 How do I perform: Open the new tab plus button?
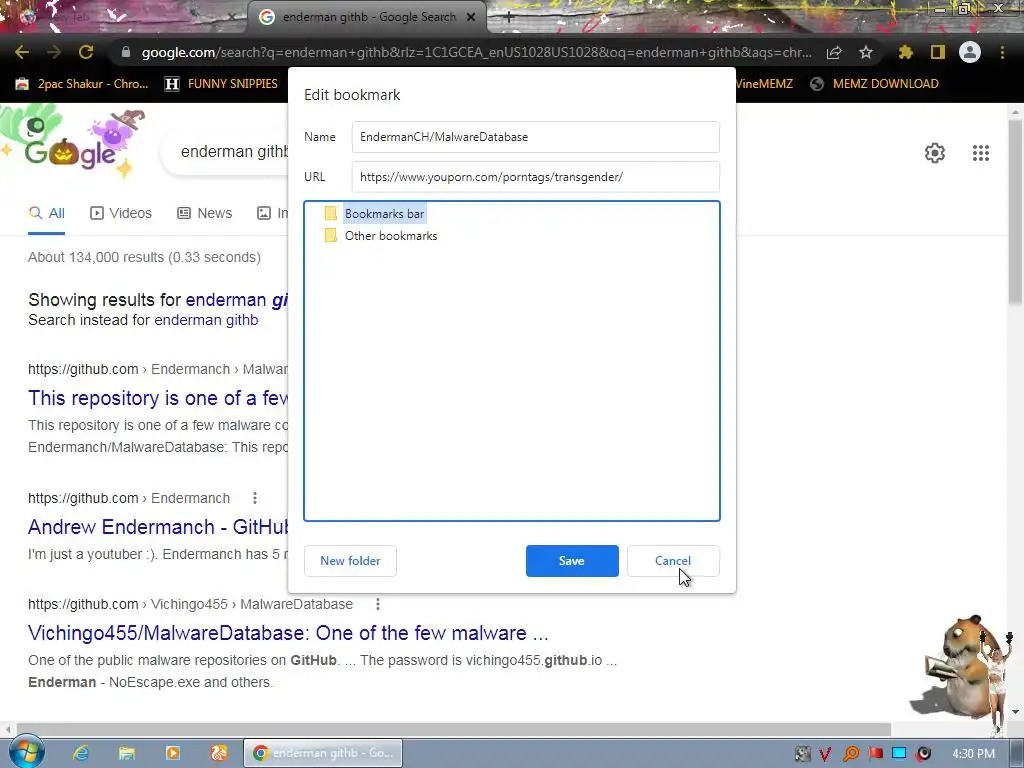pyautogui.click(x=509, y=18)
